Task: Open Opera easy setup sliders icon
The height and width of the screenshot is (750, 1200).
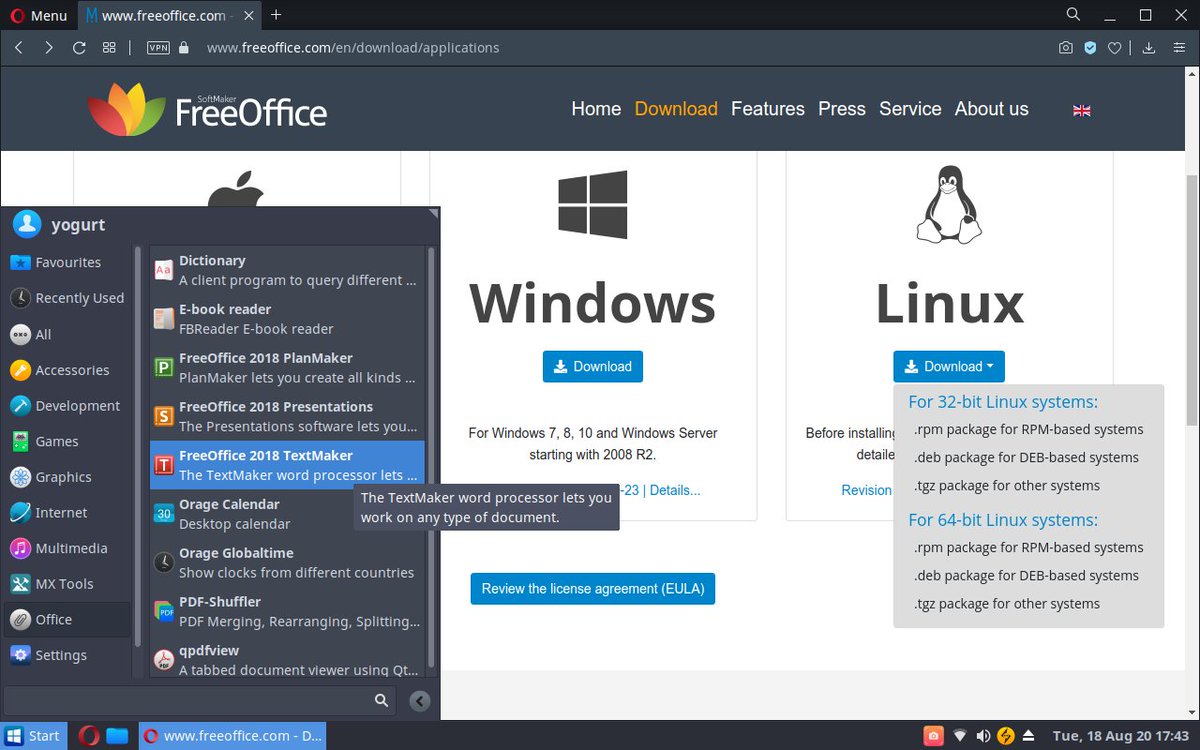Action: [x=1180, y=47]
